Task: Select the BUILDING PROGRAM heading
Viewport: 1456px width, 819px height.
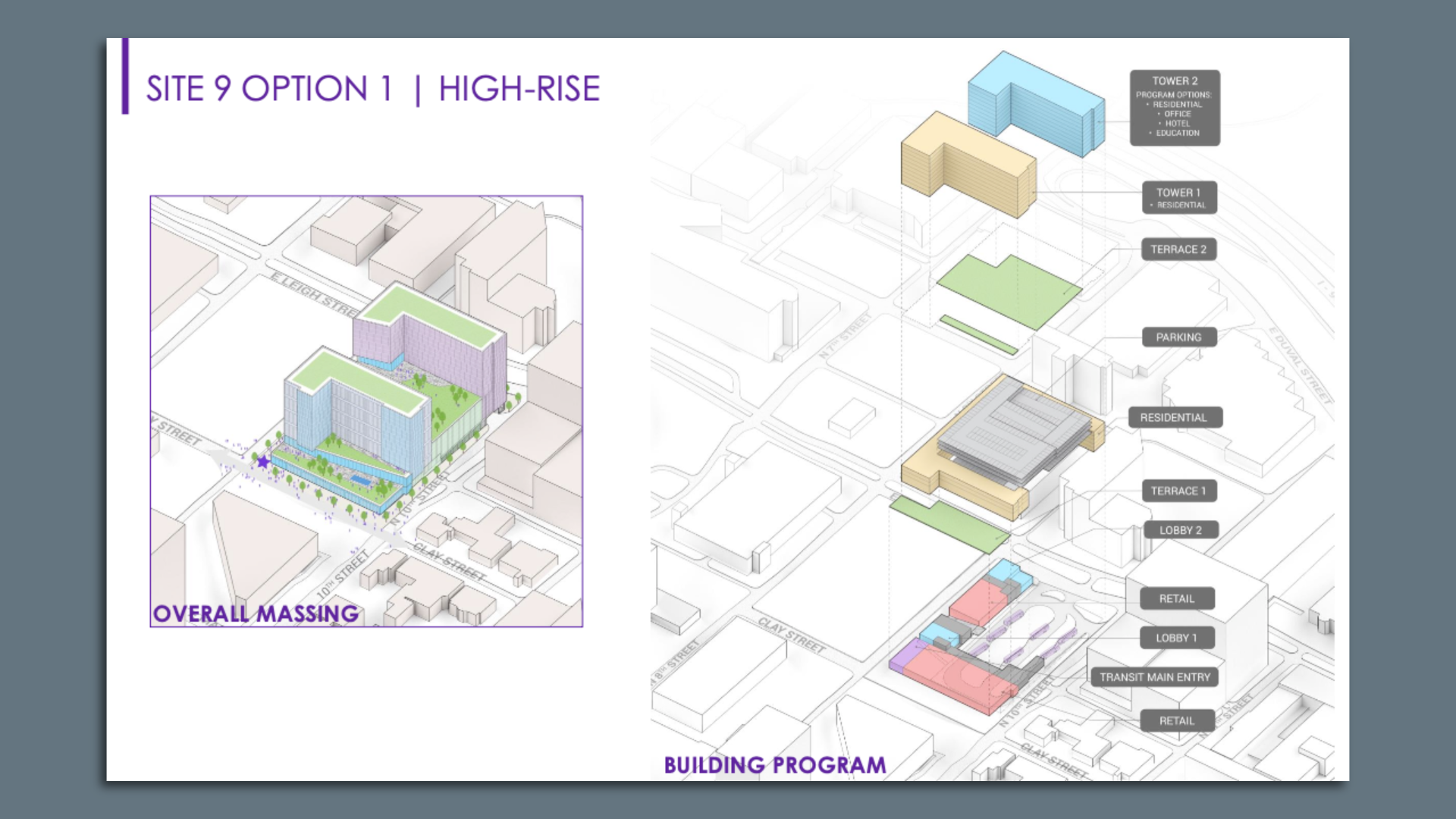Action: 773,766
